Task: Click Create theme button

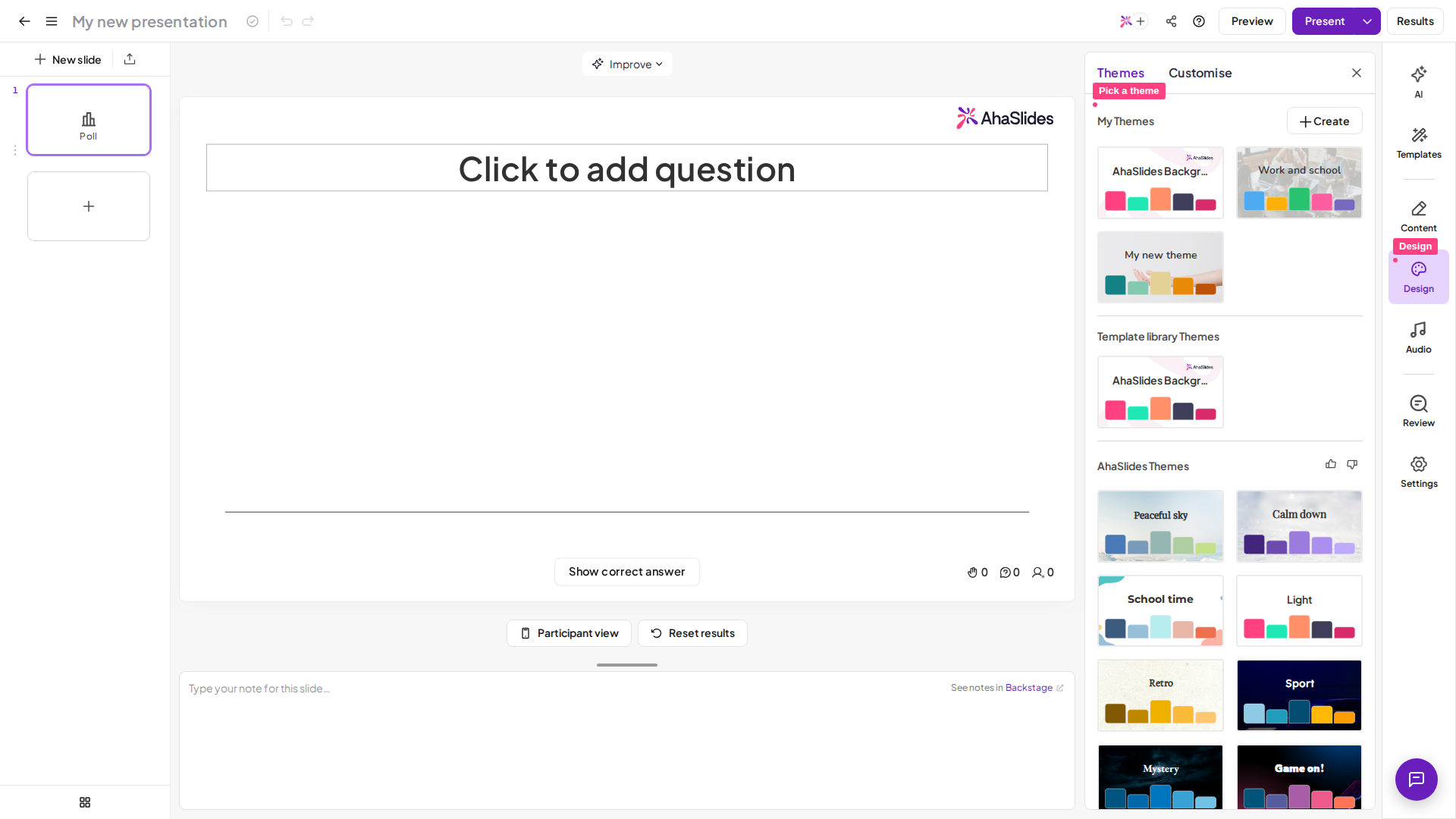Action: 1324,121
